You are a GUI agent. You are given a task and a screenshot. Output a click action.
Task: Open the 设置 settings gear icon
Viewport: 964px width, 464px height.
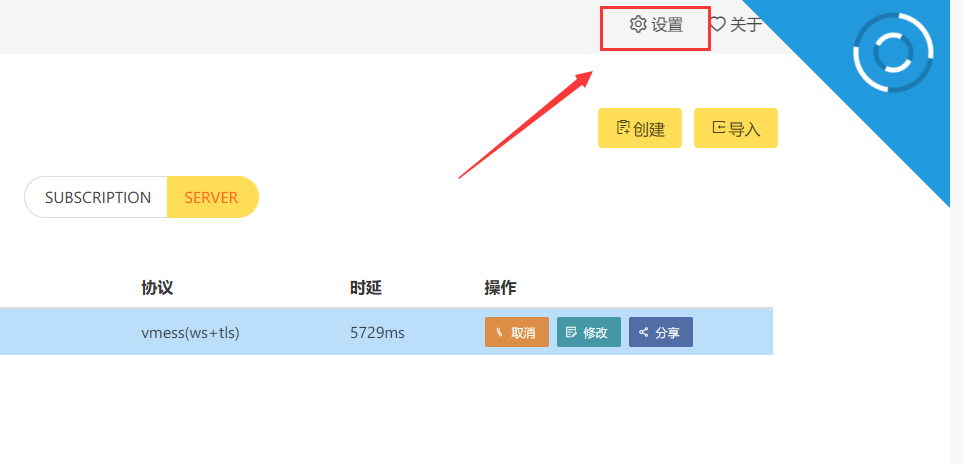[x=638, y=25]
